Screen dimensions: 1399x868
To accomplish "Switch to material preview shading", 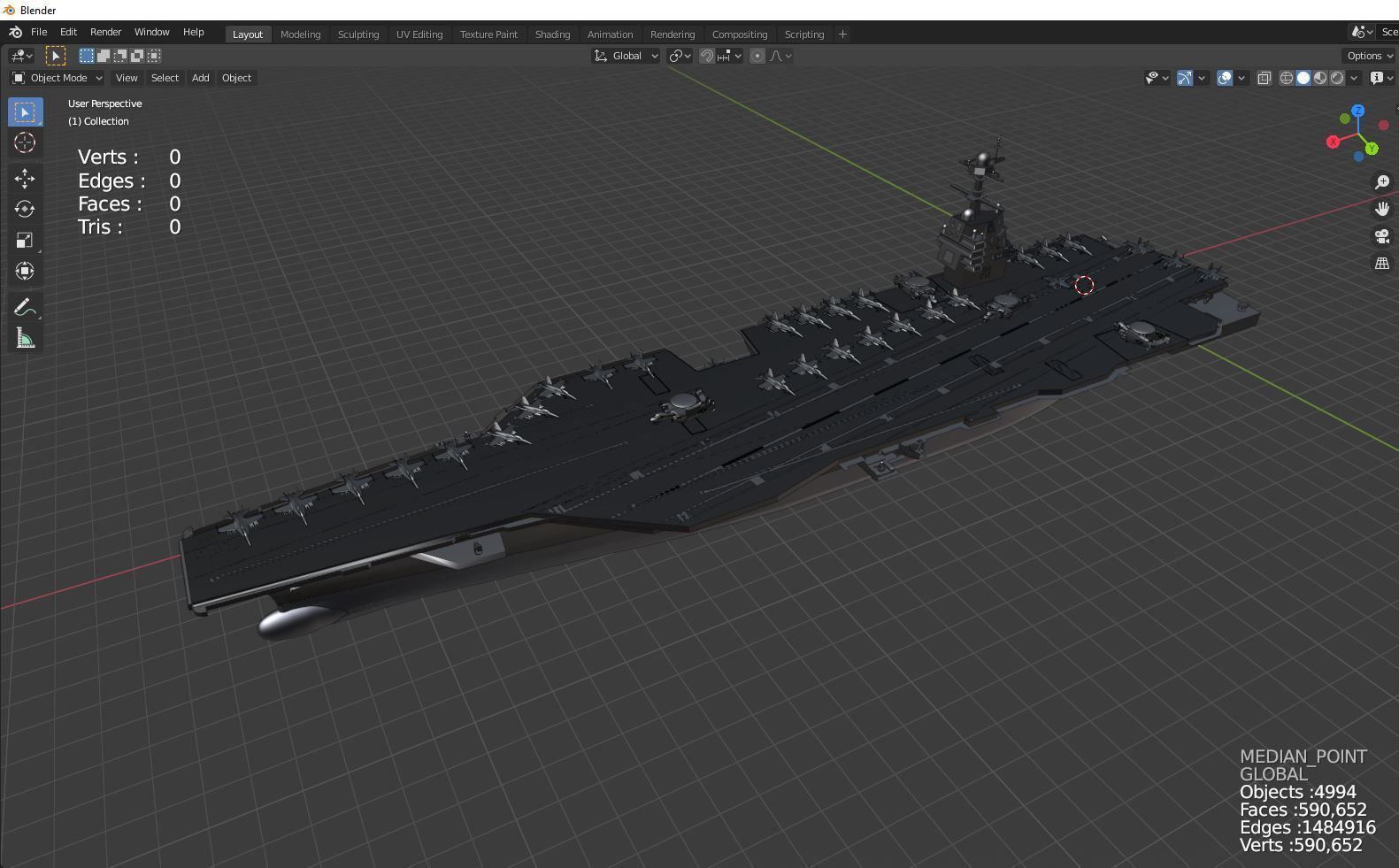I will (1320, 78).
